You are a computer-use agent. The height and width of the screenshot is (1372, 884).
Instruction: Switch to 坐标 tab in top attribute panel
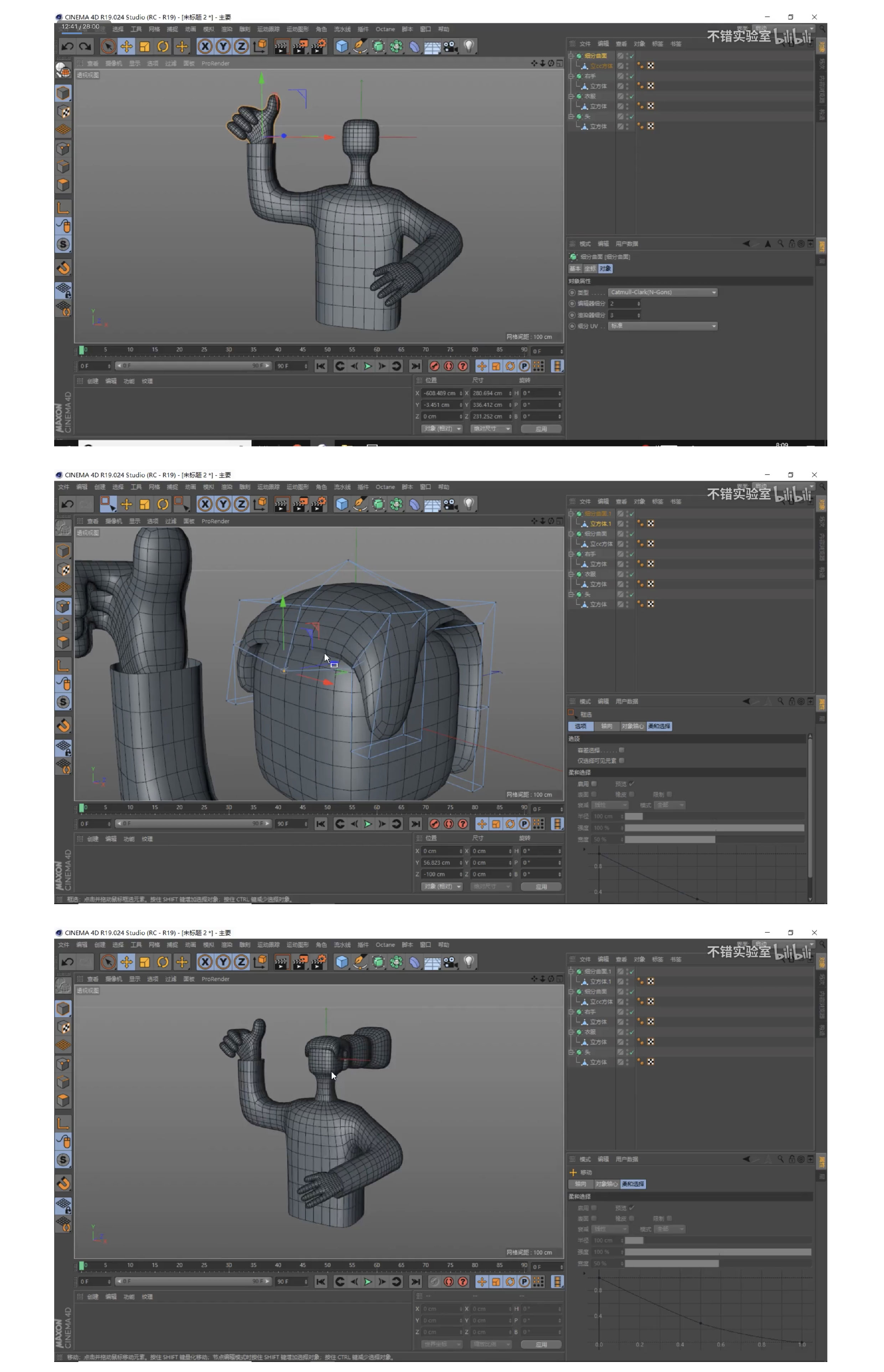[590, 269]
